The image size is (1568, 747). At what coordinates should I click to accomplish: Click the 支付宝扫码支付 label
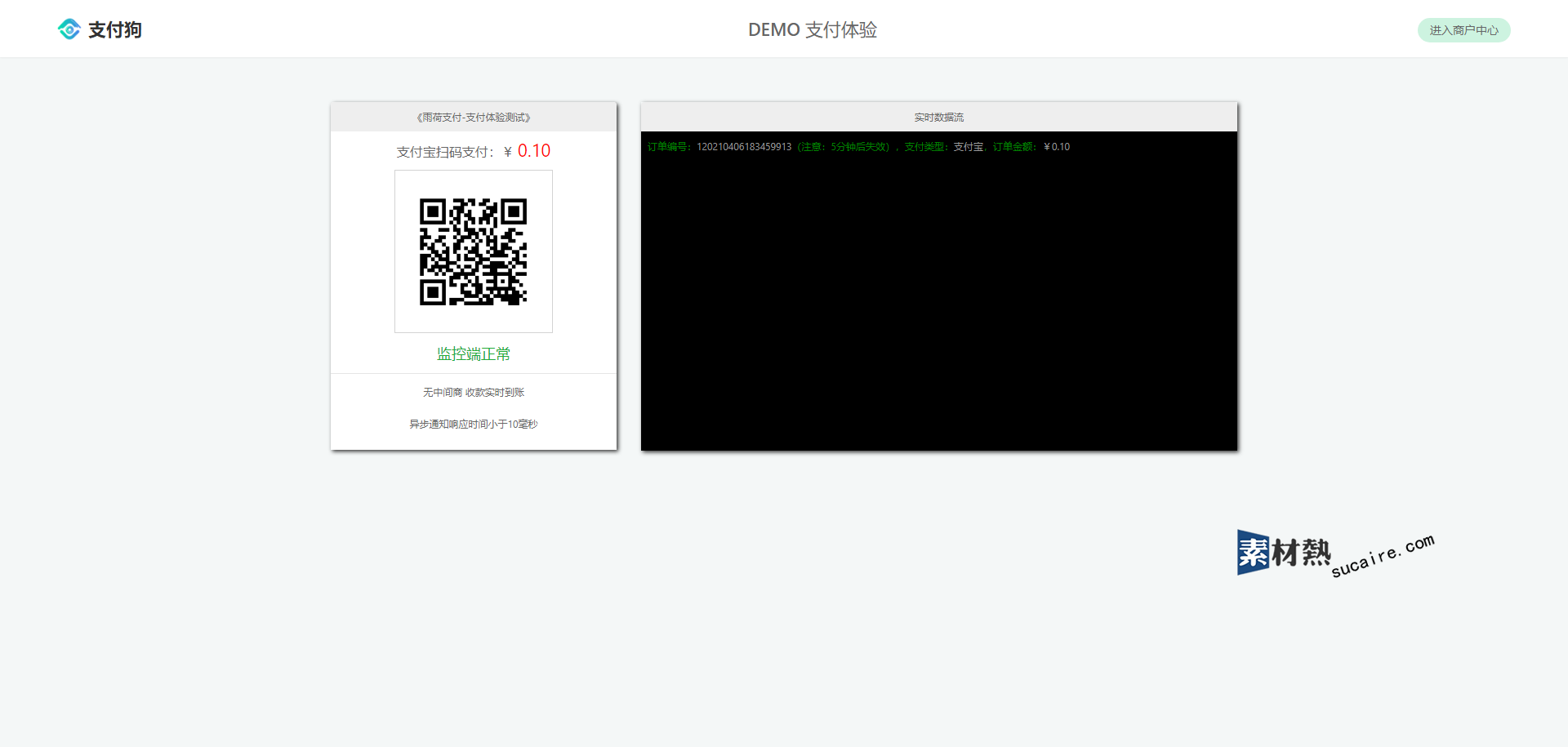click(445, 152)
